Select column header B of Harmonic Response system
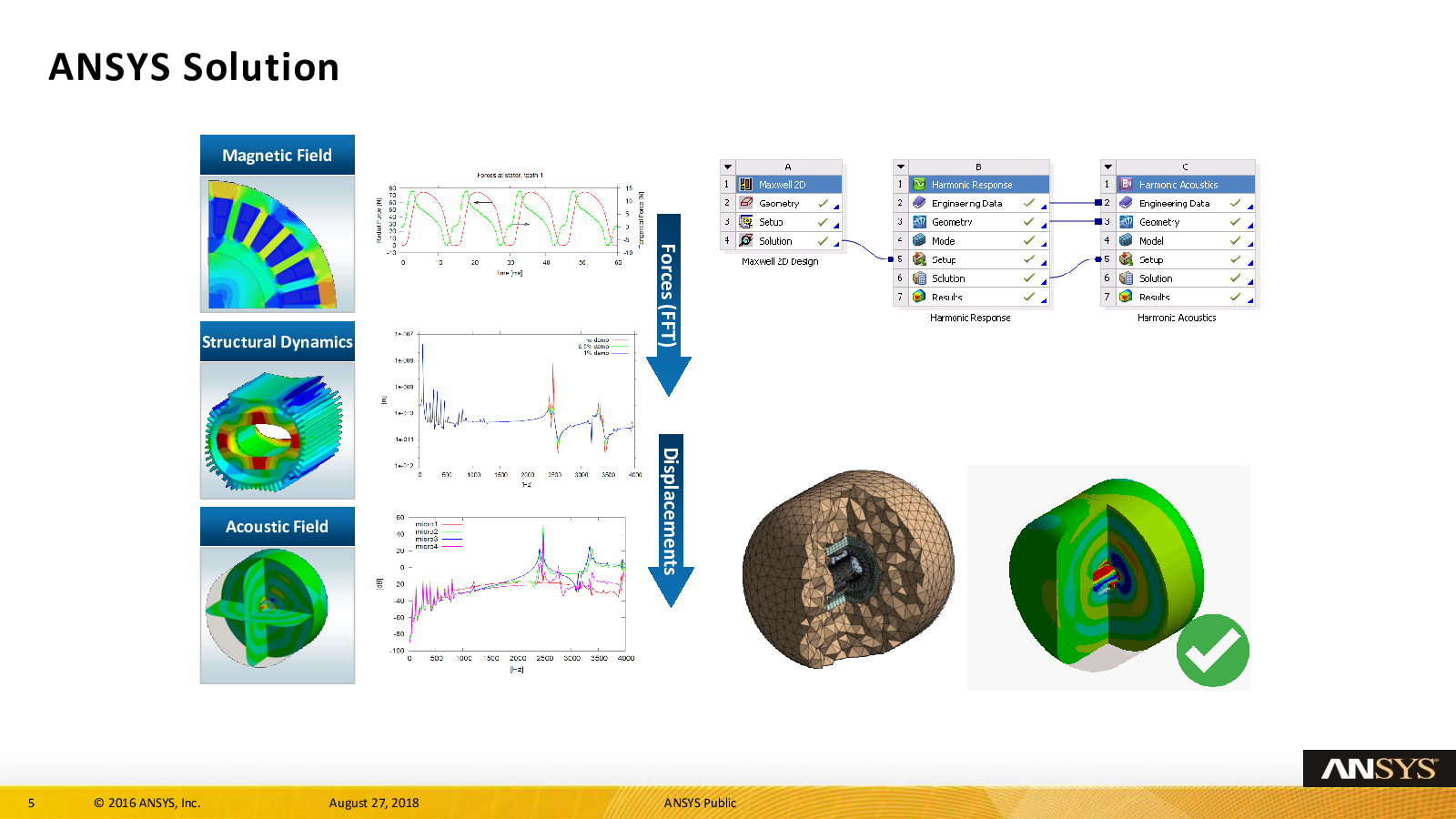 point(979,167)
